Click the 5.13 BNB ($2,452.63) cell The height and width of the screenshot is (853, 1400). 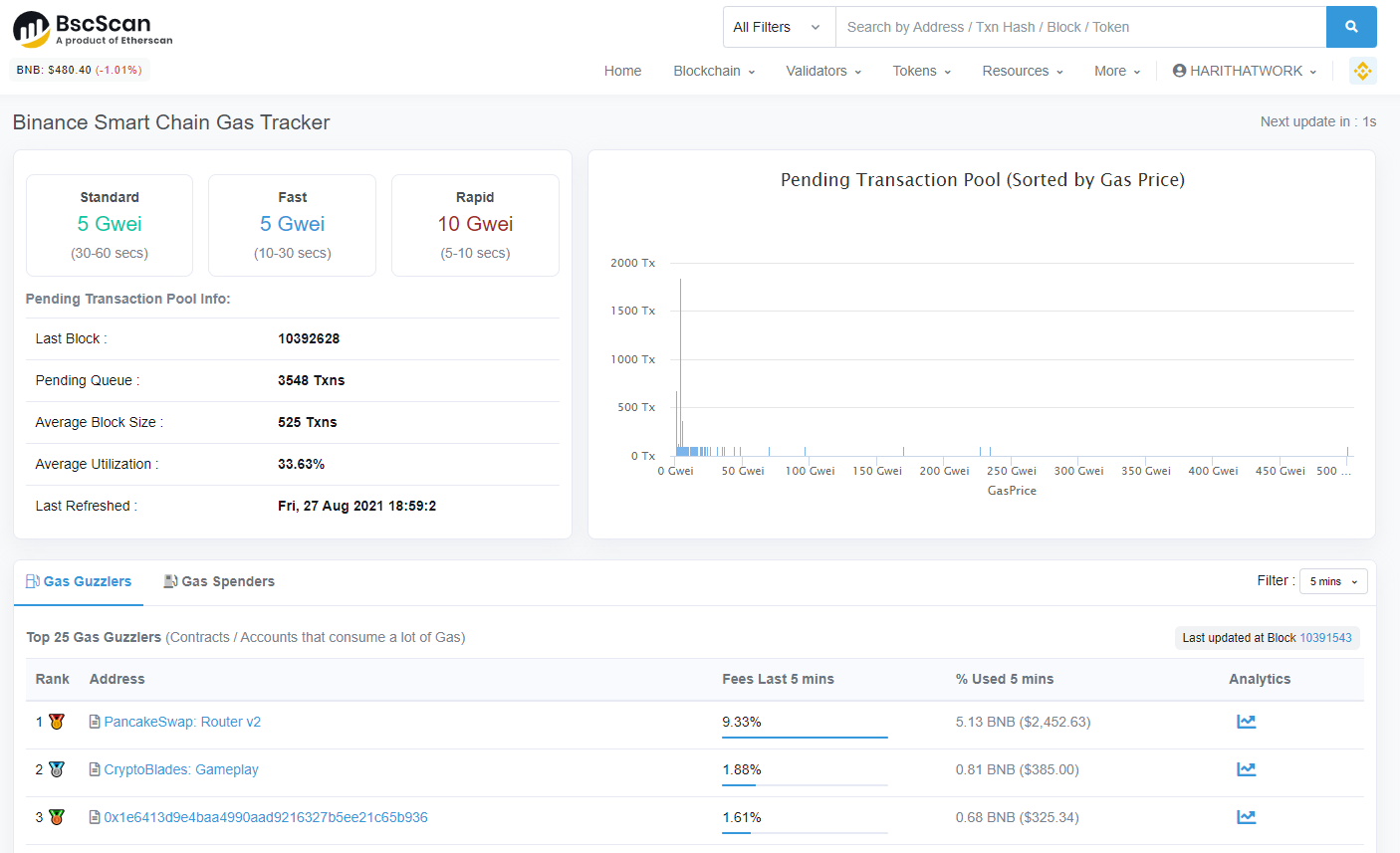pos(1023,722)
